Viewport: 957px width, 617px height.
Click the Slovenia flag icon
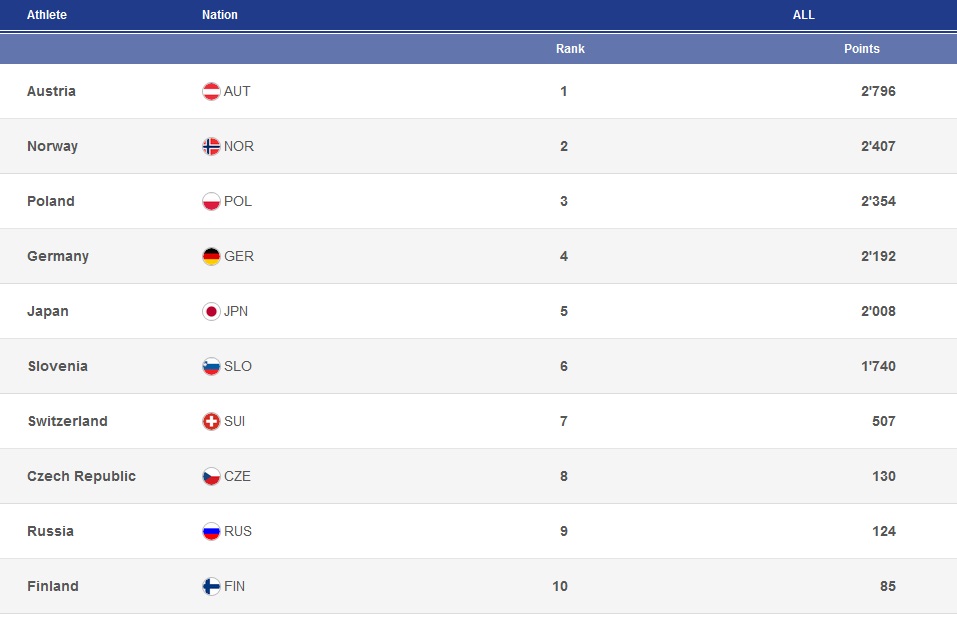coord(211,366)
